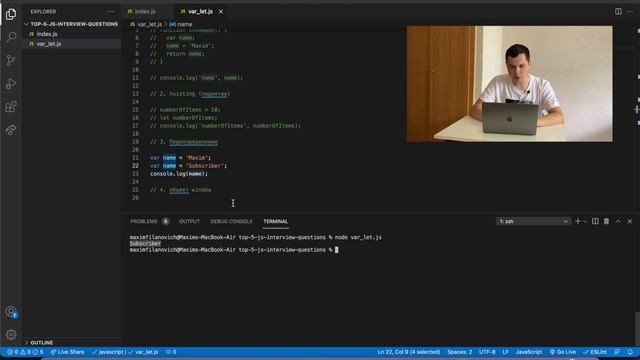
Task: Select var_let.js in the Explorer tree
Action: [x=49, y=44]
